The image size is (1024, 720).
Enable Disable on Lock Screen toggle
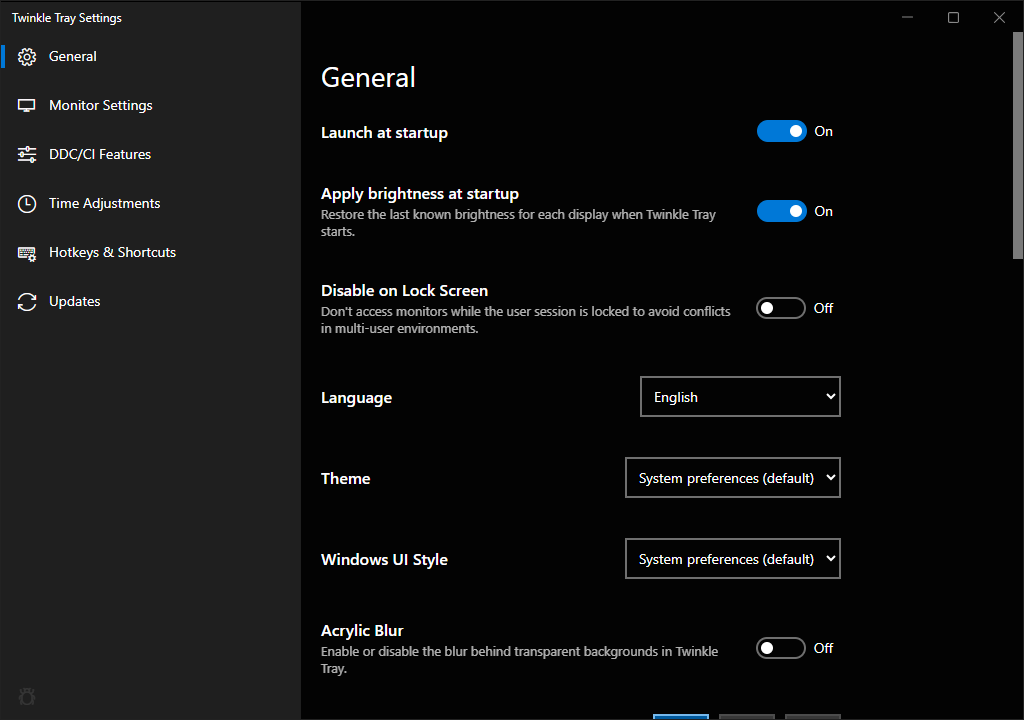[x=781, y=308]
